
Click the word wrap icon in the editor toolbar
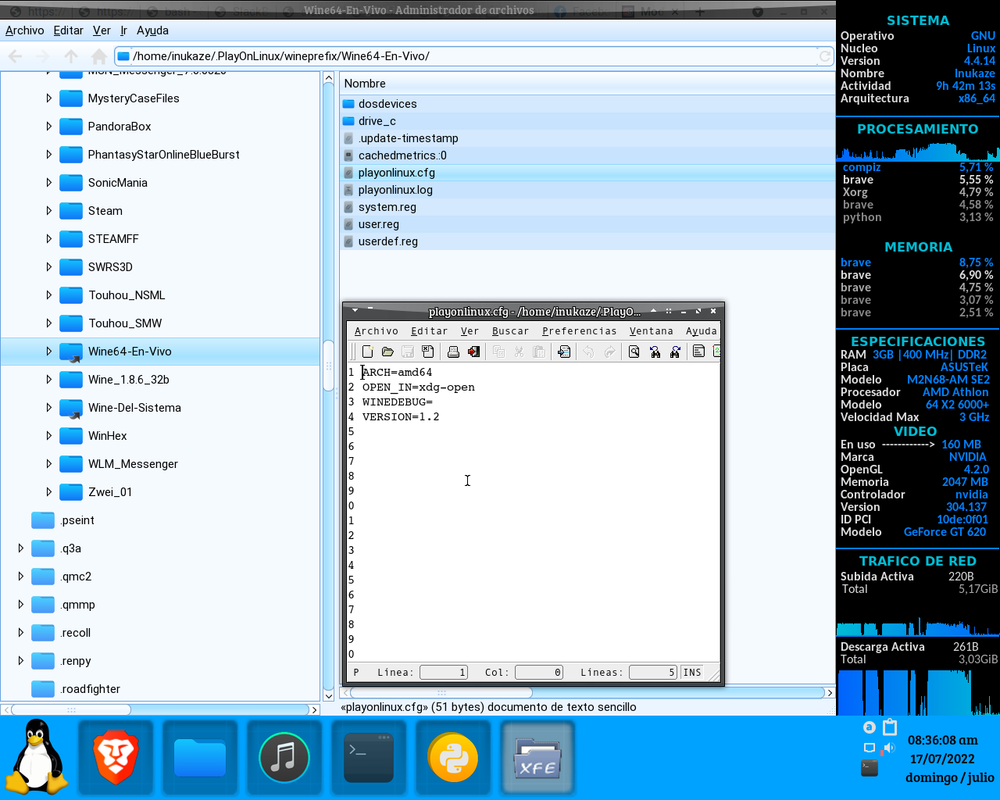[x=699, y=352]
